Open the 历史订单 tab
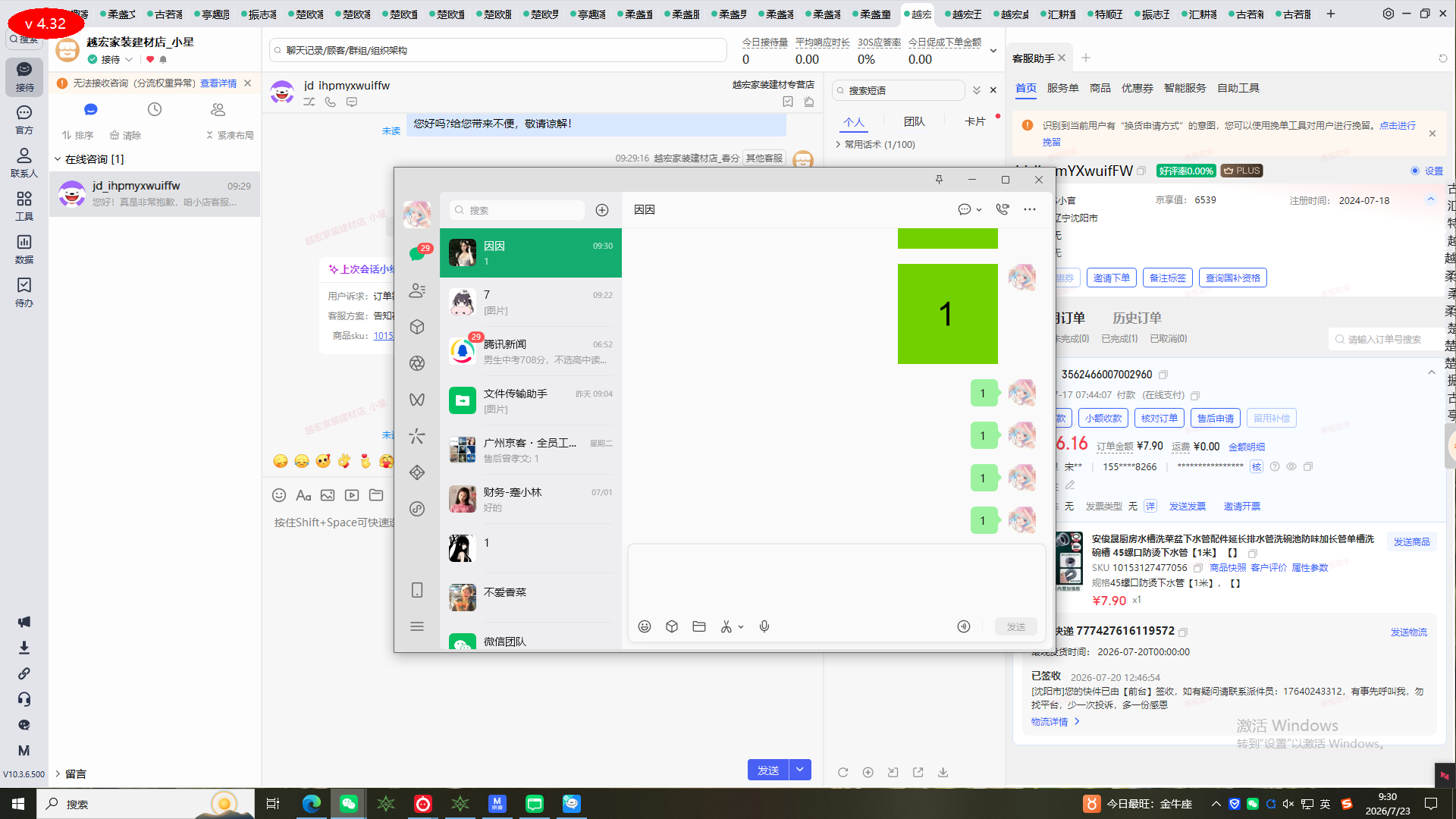 coord(1137,318)
